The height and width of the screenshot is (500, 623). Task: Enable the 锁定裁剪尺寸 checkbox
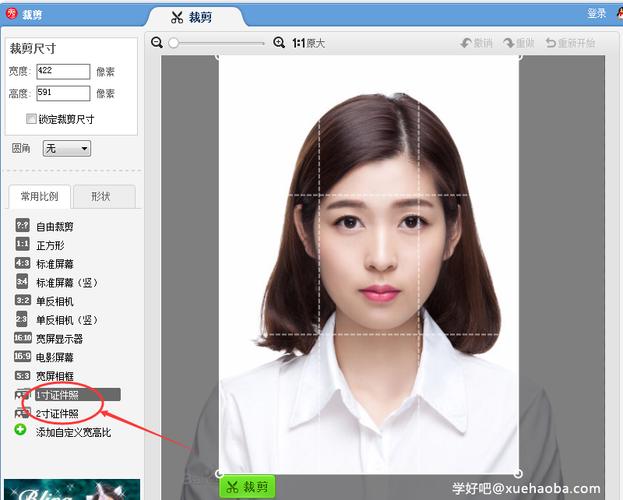tap(31, 118)
